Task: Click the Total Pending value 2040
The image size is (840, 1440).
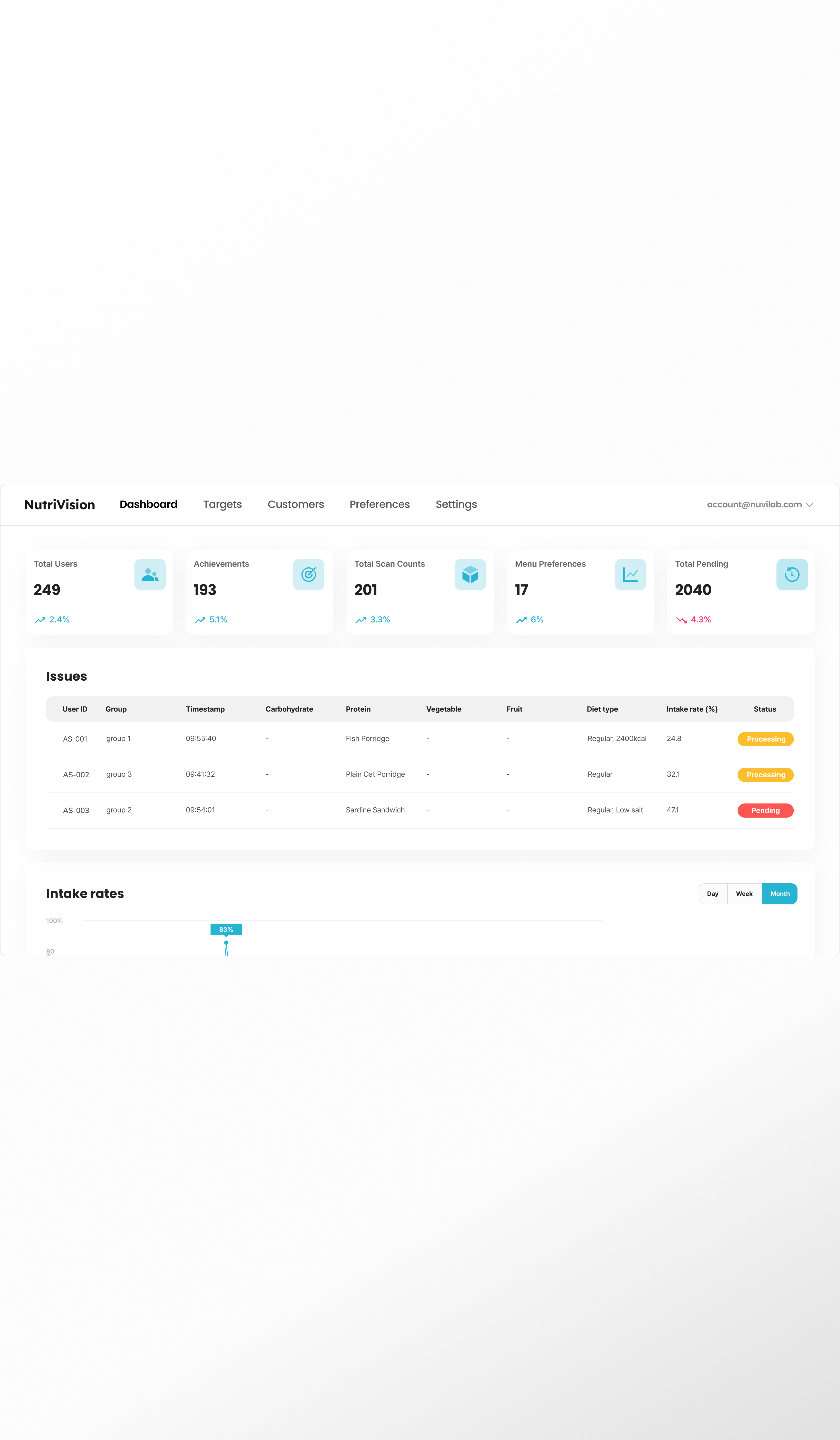Action: 693,590
